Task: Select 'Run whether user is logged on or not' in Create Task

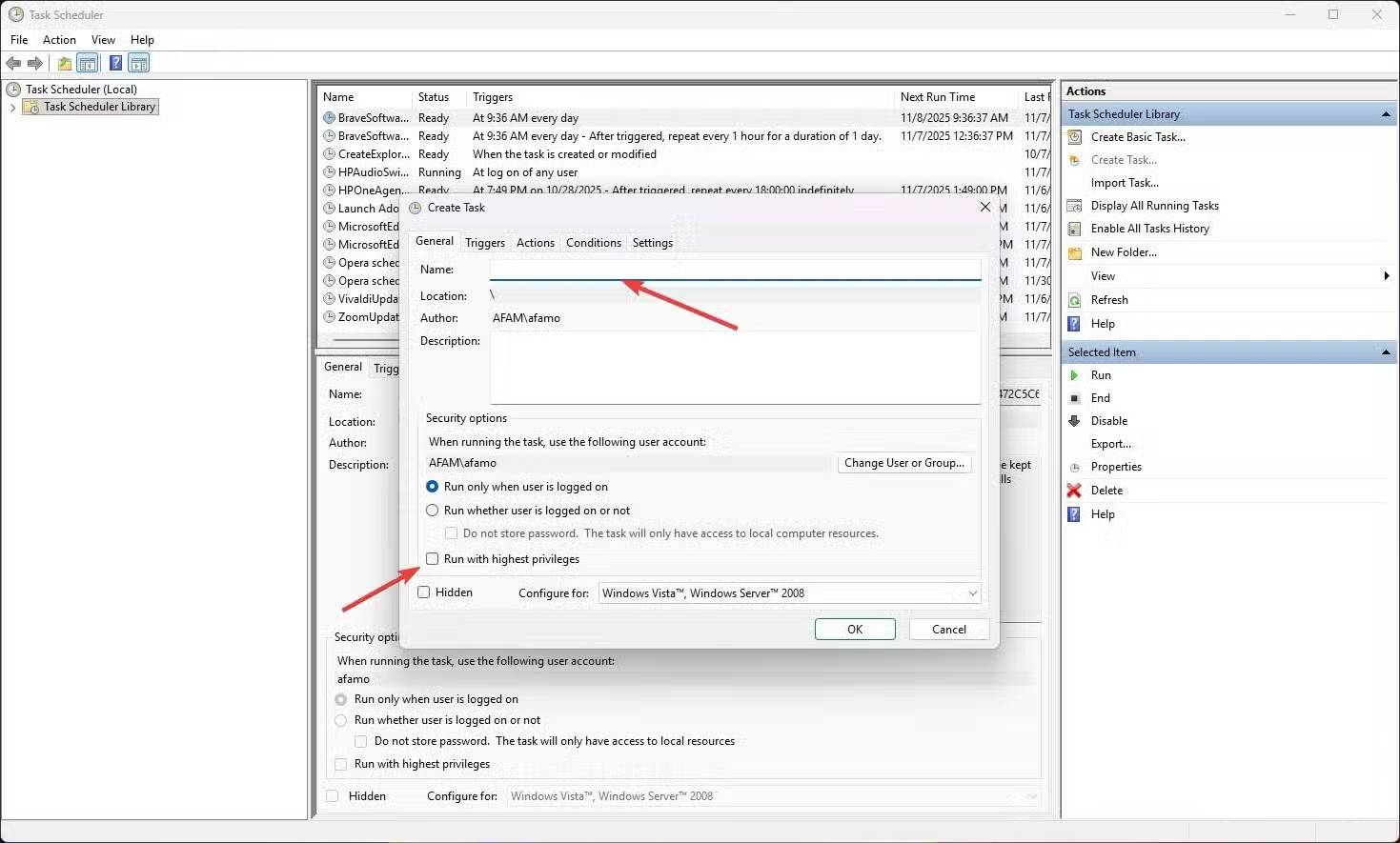Action: [433, 511]
